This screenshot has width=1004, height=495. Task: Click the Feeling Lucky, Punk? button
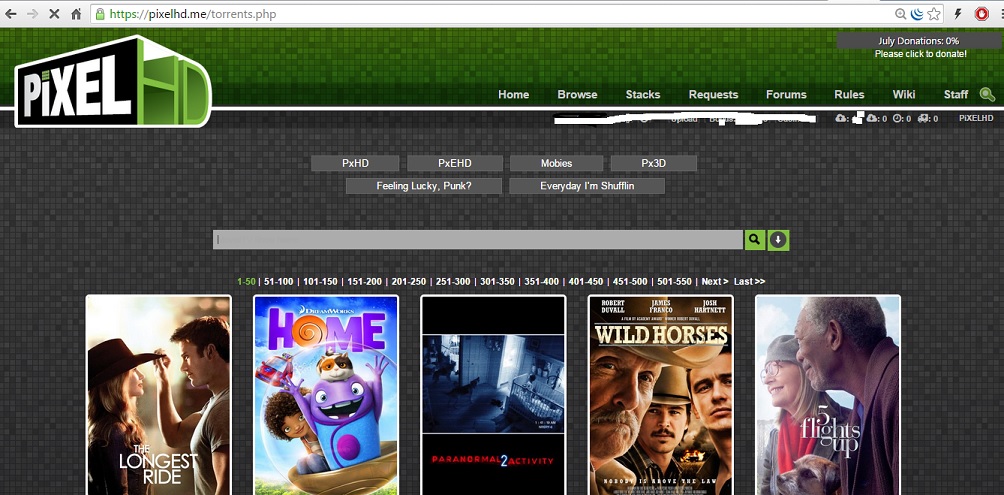click(x=424, y=186)
